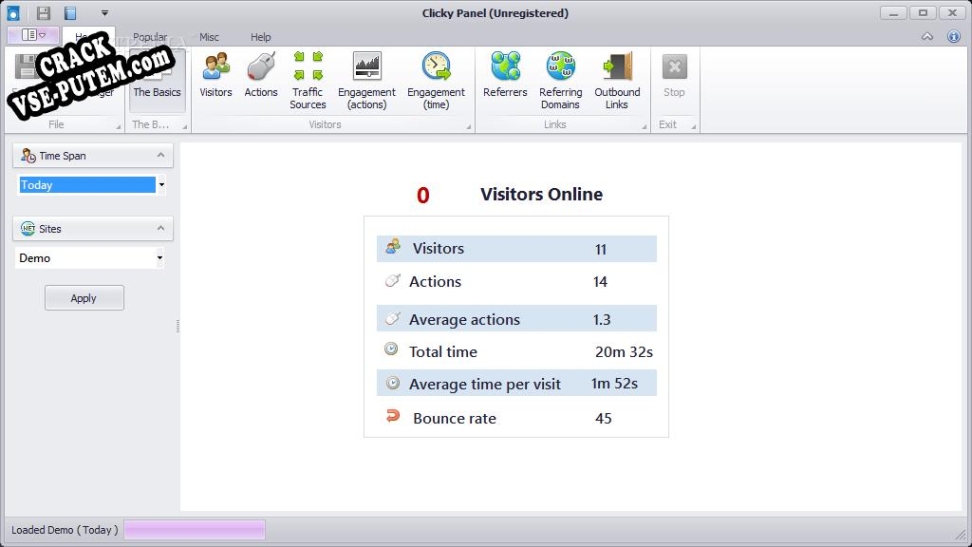This screenshot has width=972, height=547.
Task: Open the Referring Domains globe icon
Action: (x=560, y=66)
